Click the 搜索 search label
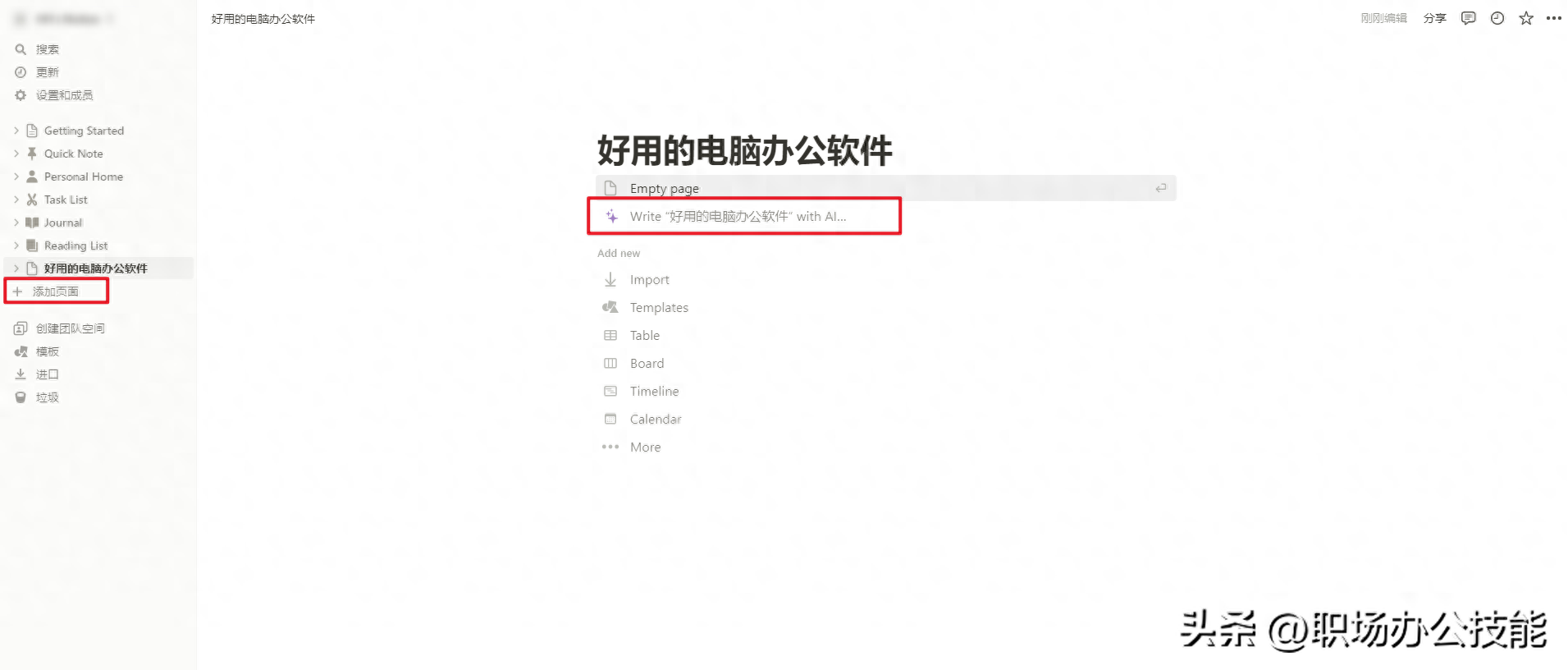This screenshot has height=670, width=1568. coord(48,49)
